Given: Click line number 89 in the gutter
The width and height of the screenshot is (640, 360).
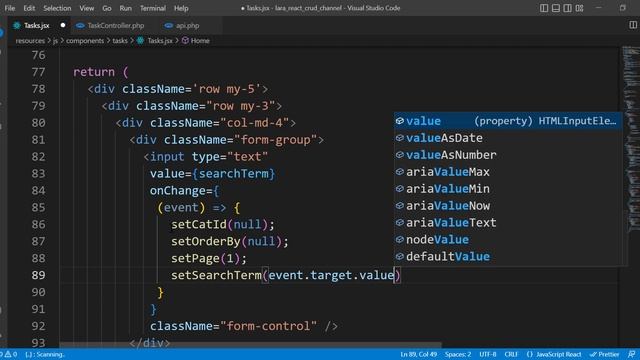Looking at the screenshot, I should (x=38, y=275).
